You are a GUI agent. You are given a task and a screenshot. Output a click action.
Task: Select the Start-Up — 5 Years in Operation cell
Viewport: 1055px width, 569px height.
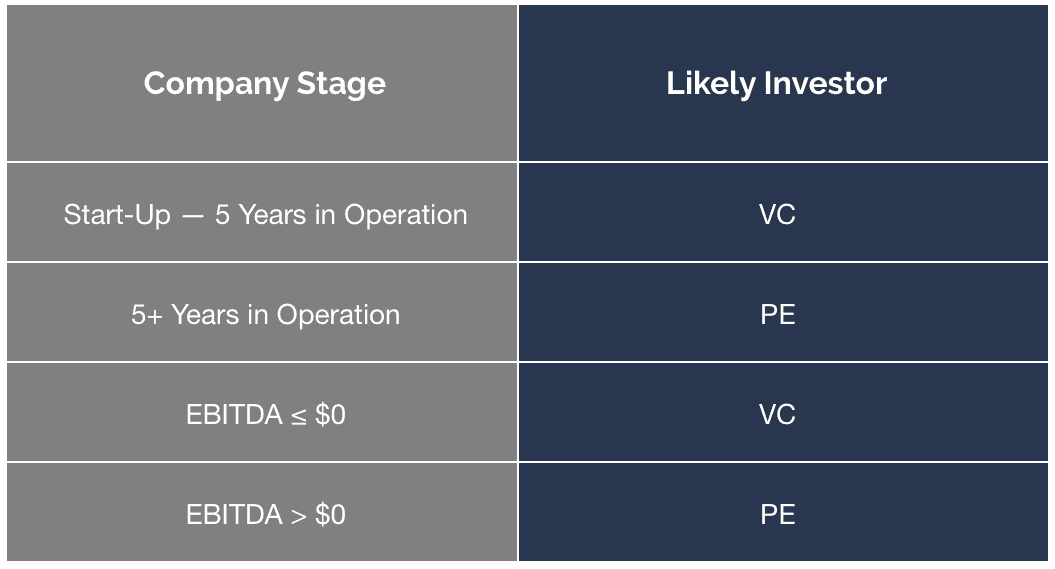point(262,213)
